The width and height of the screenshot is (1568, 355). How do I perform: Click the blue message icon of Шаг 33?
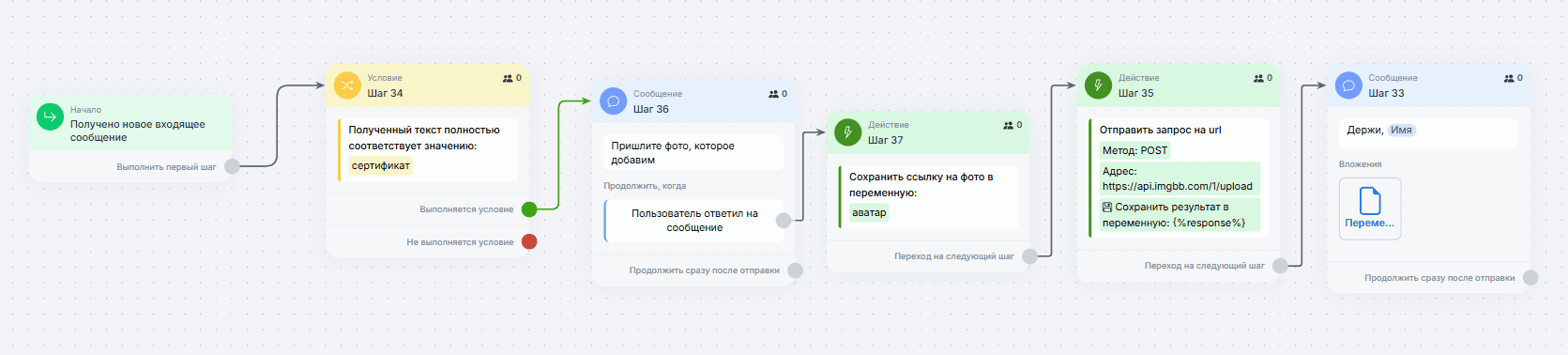[1348, 85]
